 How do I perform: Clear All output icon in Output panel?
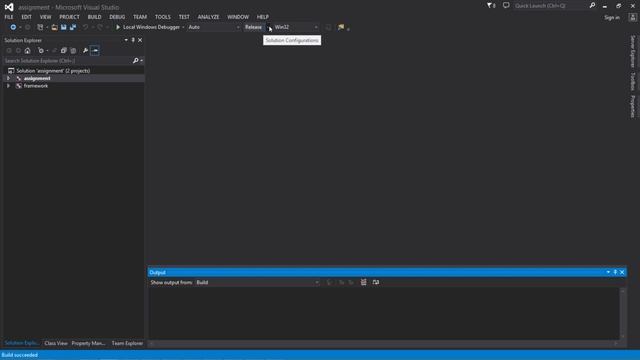(x=363, y=282)
